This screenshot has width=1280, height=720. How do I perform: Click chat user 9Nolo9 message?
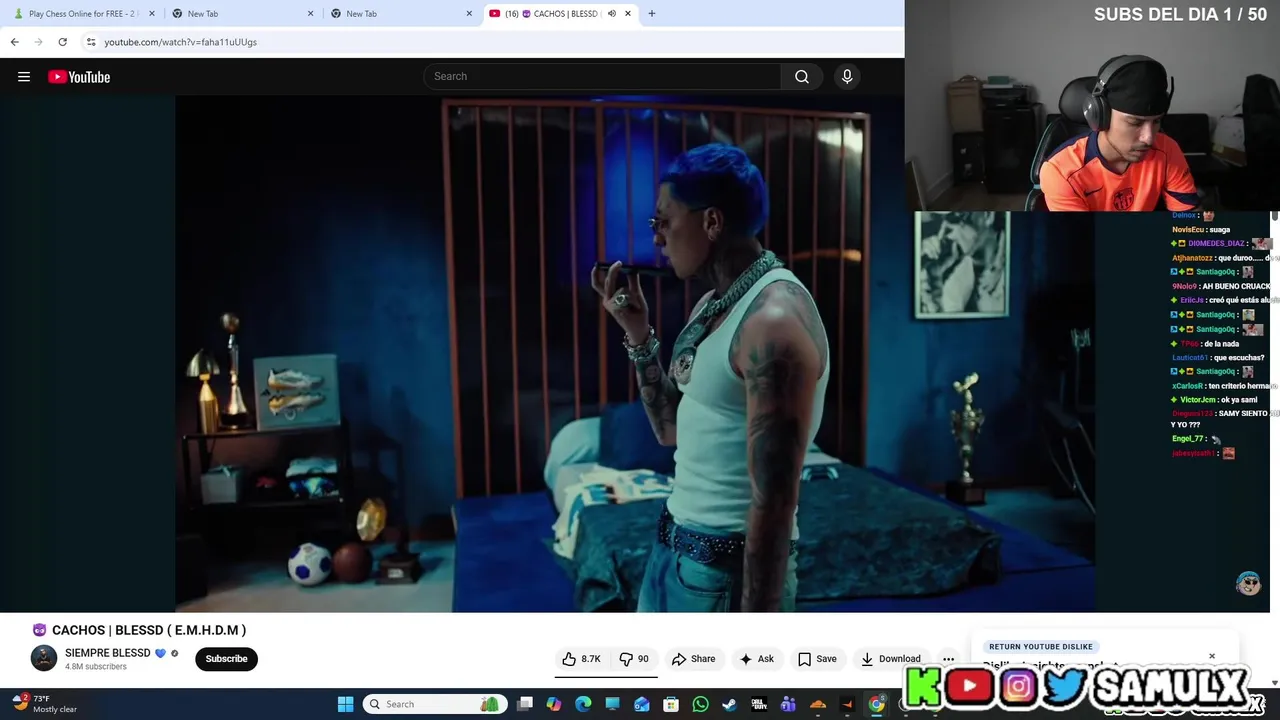(1221, 286)
